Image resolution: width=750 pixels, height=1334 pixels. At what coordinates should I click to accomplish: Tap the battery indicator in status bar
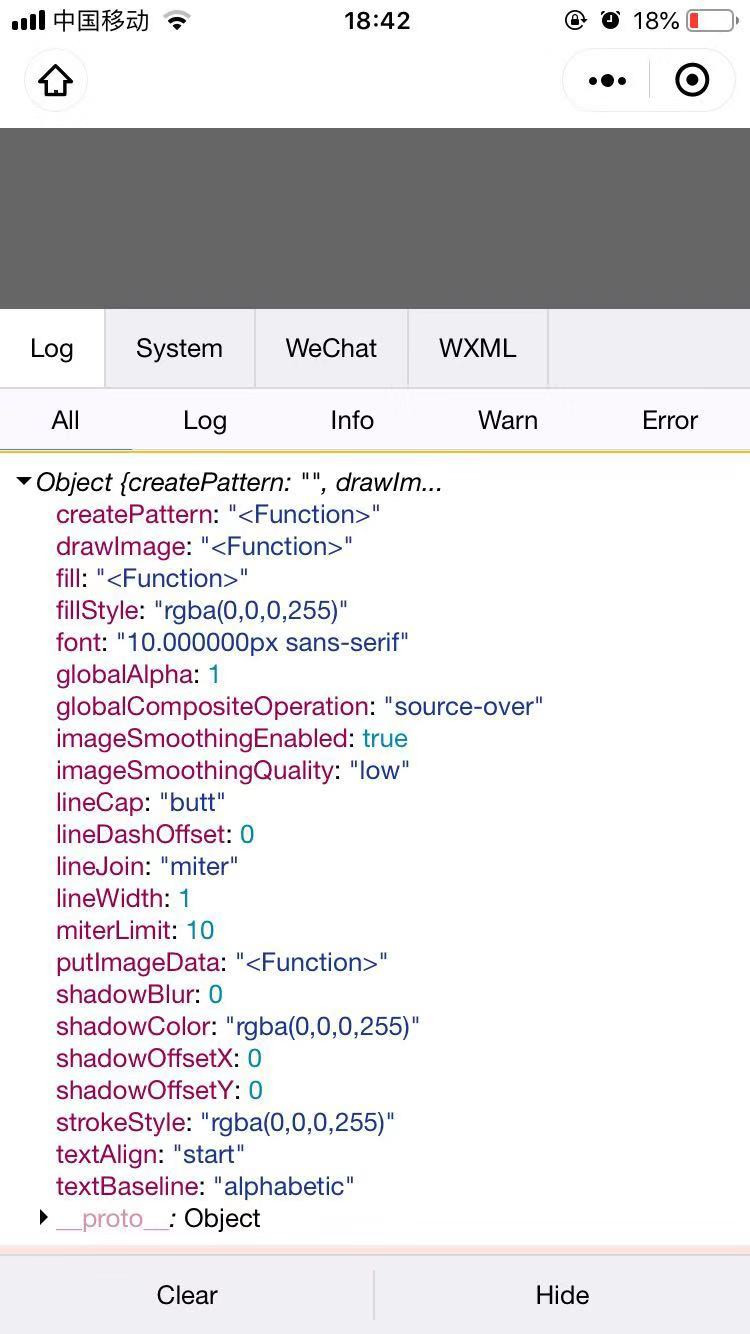(709, 20)
